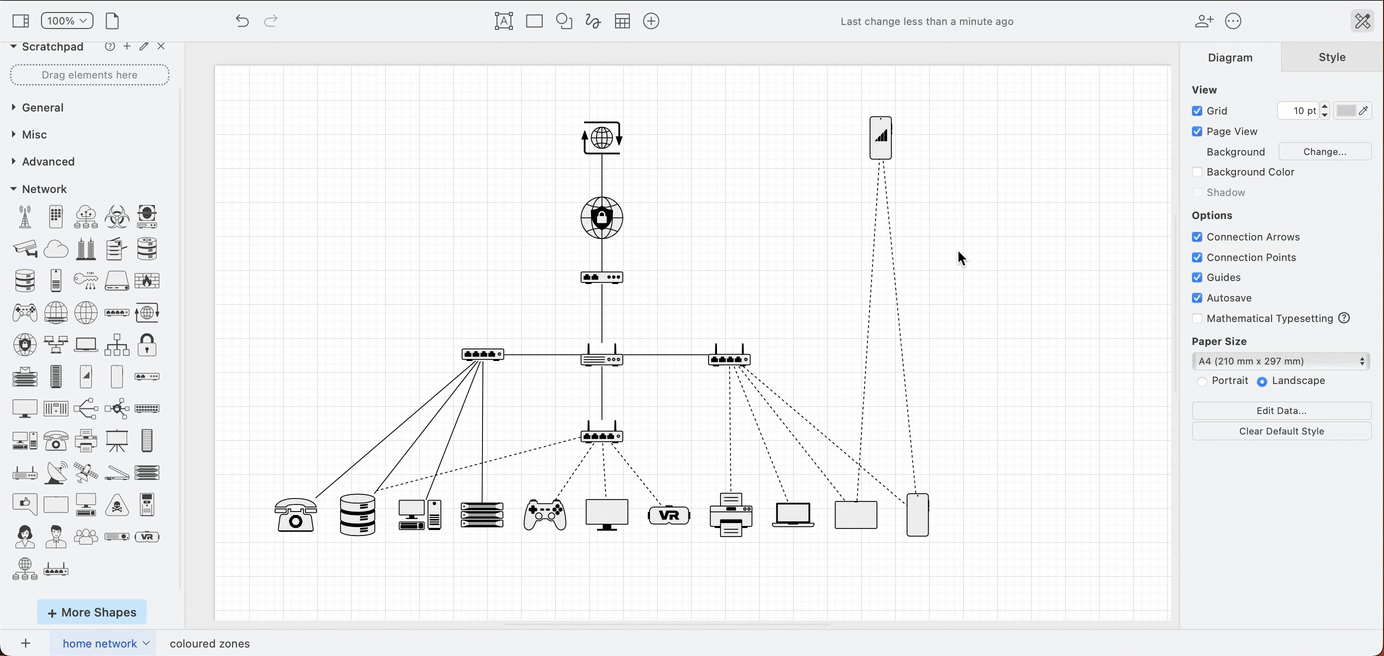The height and width of the screenshot is (656, 1384).
Task: Click the Insert Table toolbar icon
Action: 622,20
